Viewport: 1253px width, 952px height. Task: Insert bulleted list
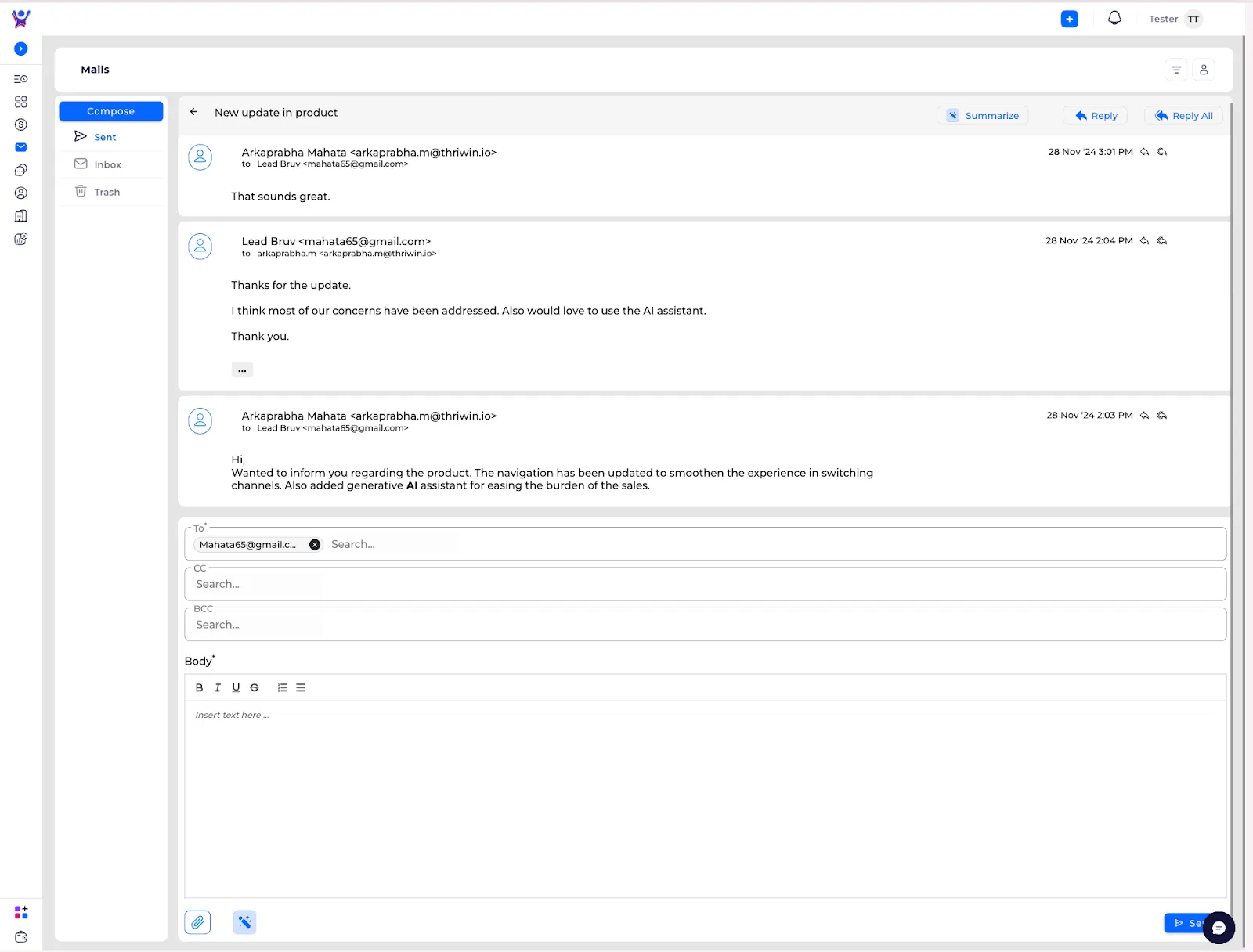[x=301, y=687]
